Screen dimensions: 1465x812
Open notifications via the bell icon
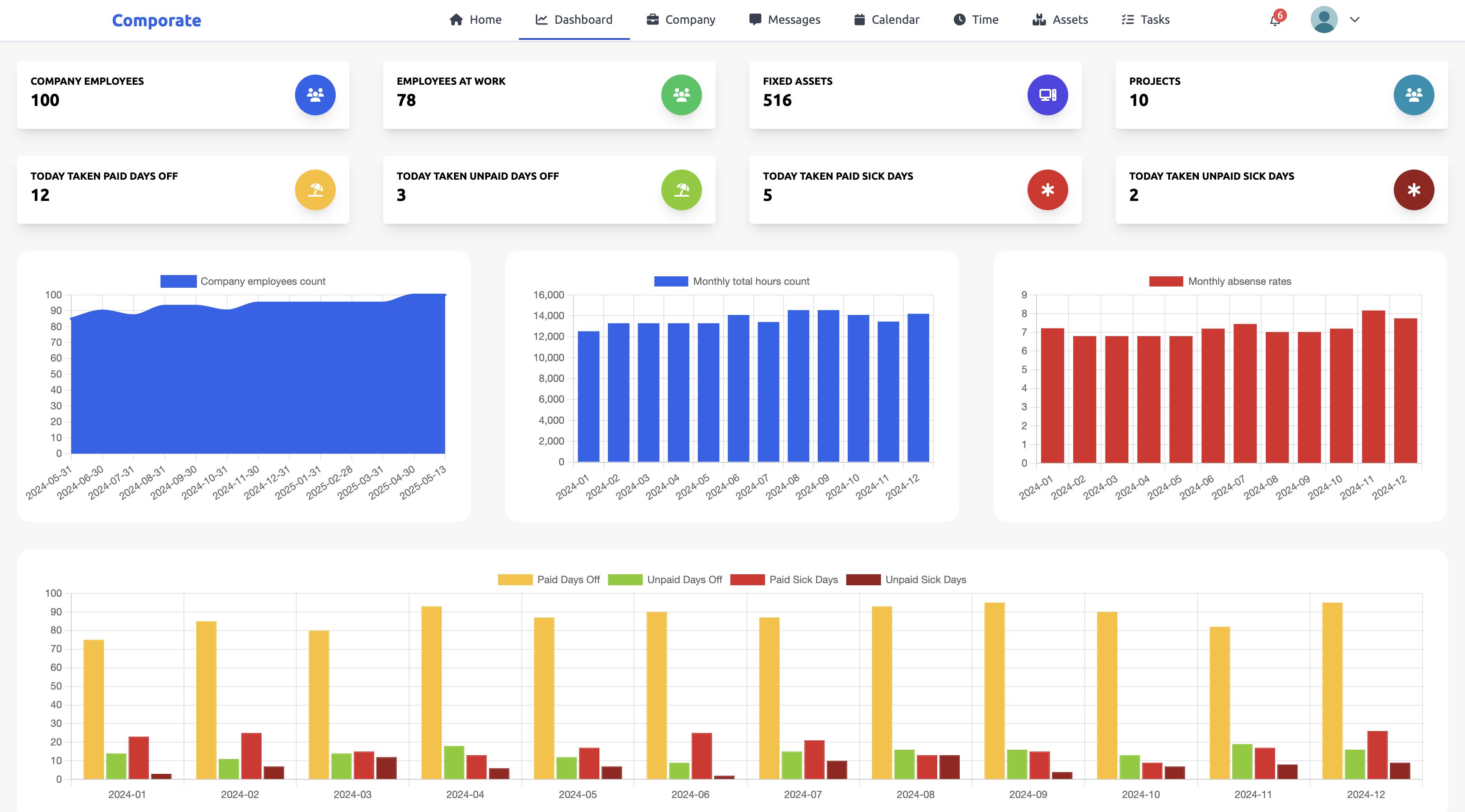coord(1275,22)
